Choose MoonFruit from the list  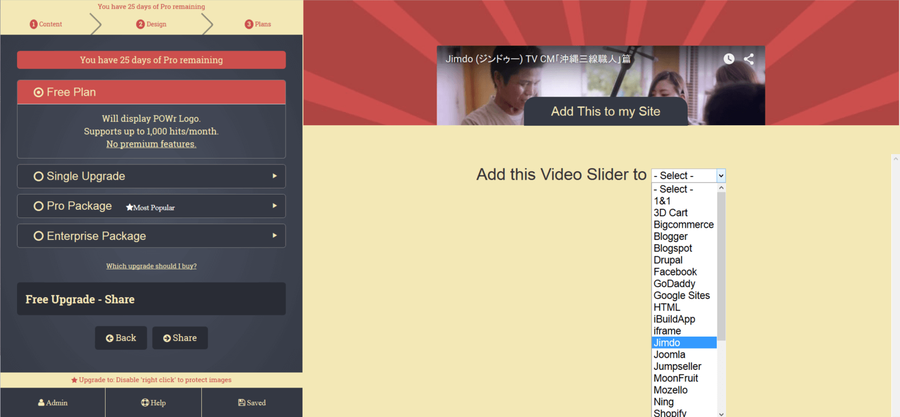pos(684,378)
